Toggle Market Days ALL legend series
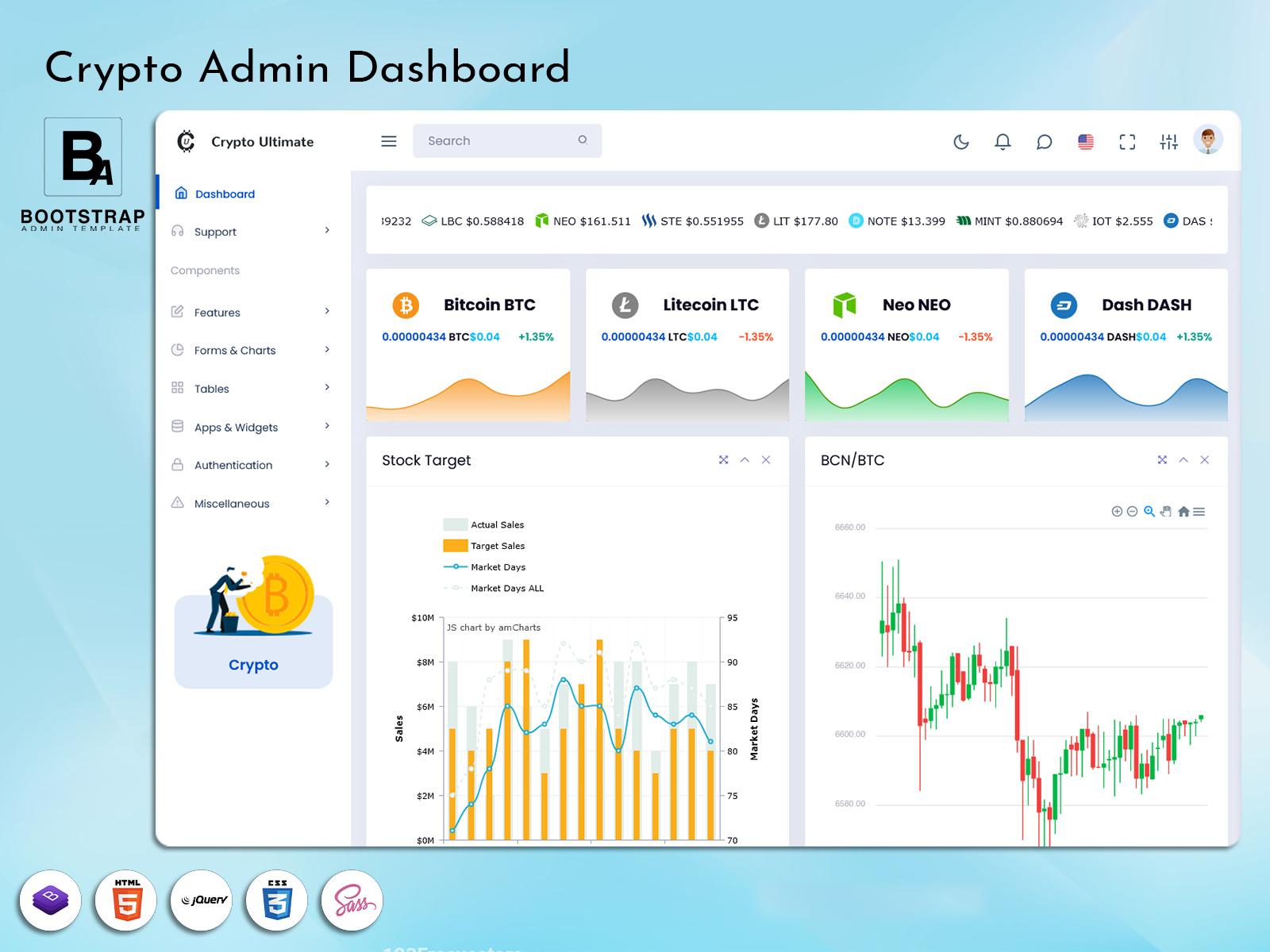1270x952 pixels. pyautogui.click(x=494, y=588)
